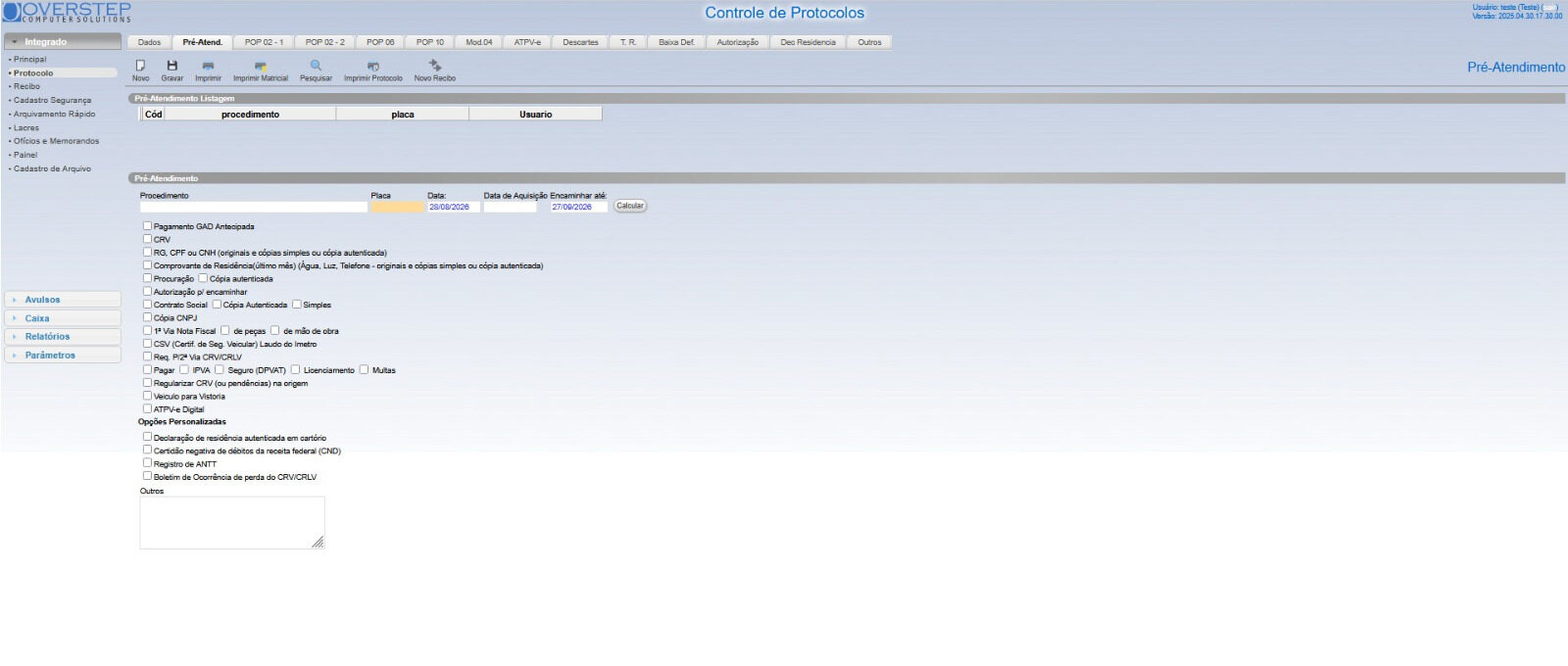Click the Outros text area
The height and width of the screenshot is (666, 1568).
(232, 522)
